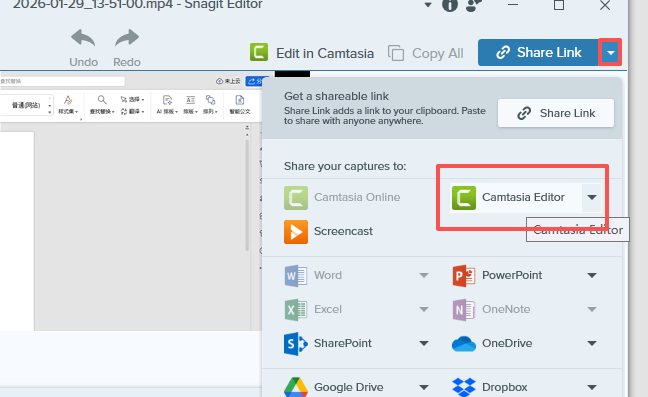Expand the Camtasia Editor dropdown arrow
648x397 pixels.
point(592,197)
